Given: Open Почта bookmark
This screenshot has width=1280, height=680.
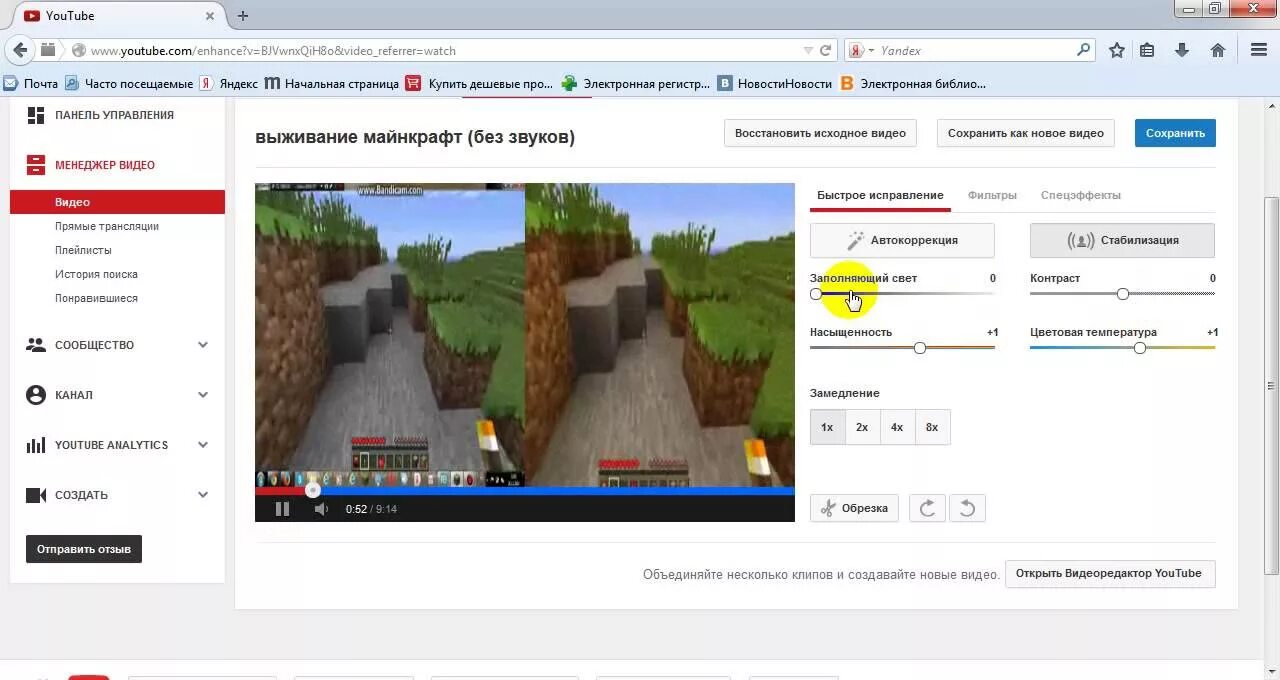Looking at the screenshot, I should (31, 84).
